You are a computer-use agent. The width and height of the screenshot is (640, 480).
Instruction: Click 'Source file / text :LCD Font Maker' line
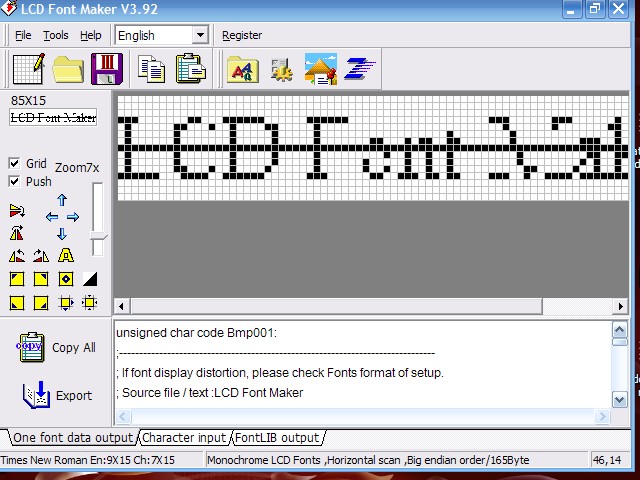click(210, 393)
